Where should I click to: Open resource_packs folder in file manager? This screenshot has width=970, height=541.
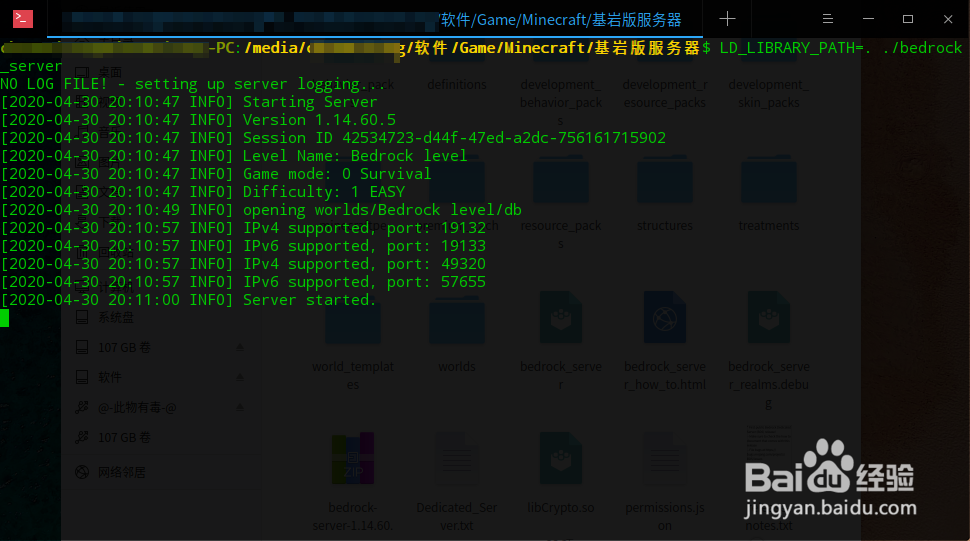click(x=560, y=180)
